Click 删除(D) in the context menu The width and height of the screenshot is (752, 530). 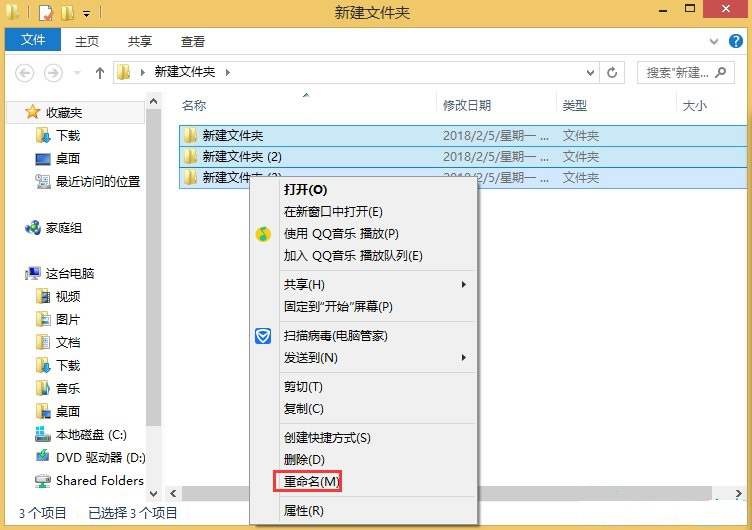(x=304, y=459)
